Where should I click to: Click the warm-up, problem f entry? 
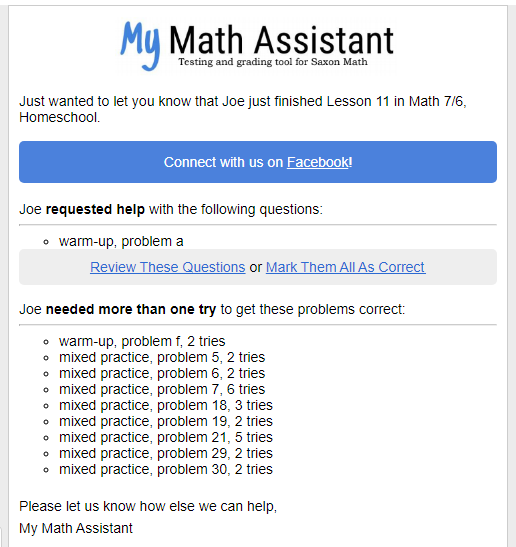click(x=142, y=341)
